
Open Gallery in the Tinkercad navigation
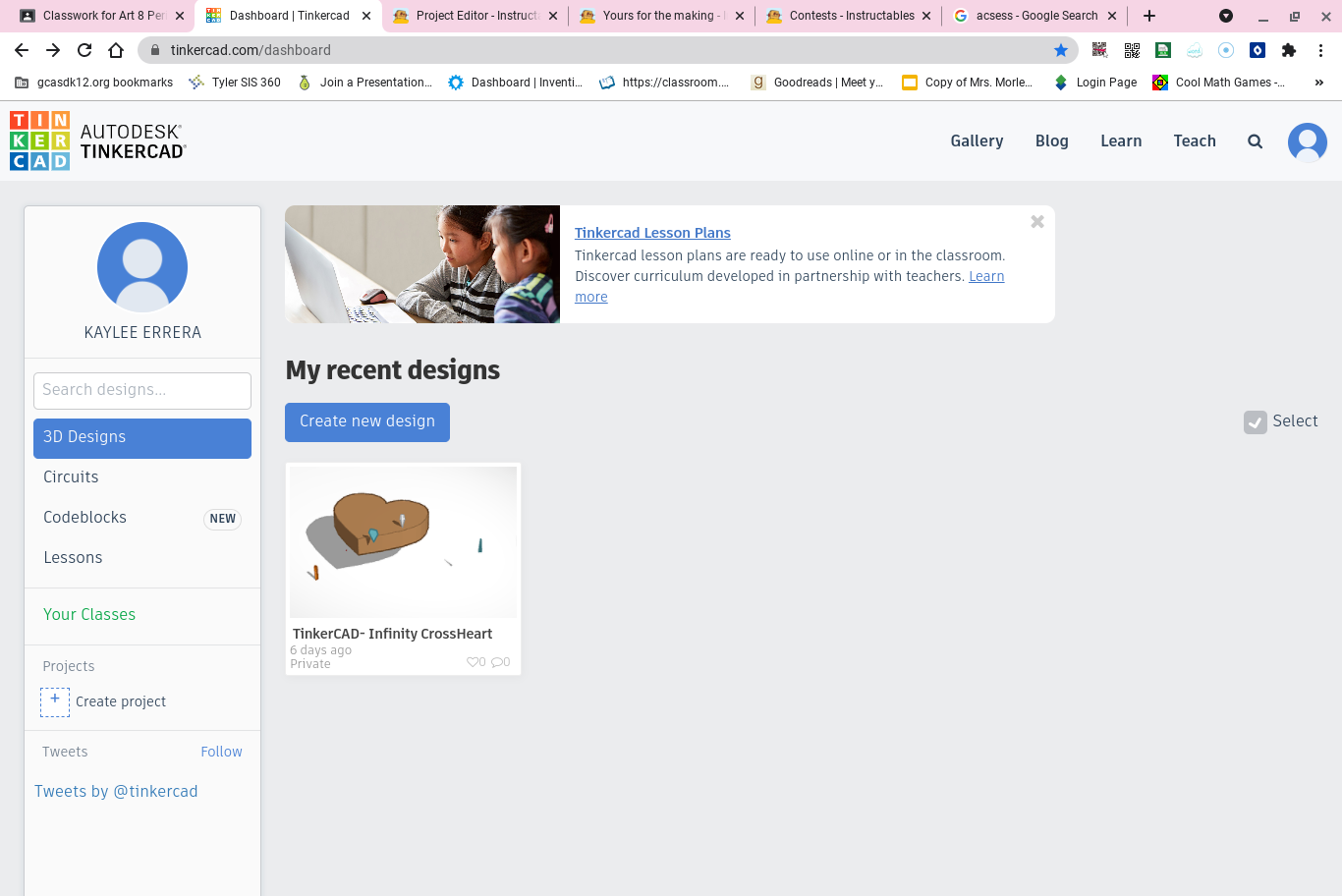click(x=977, y=141)
